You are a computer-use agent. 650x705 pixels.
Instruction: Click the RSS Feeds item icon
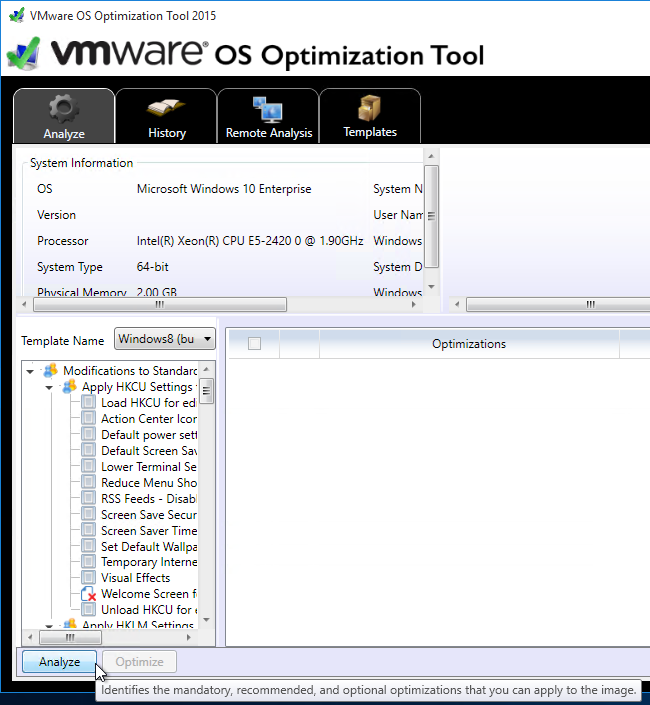(89, 498)
